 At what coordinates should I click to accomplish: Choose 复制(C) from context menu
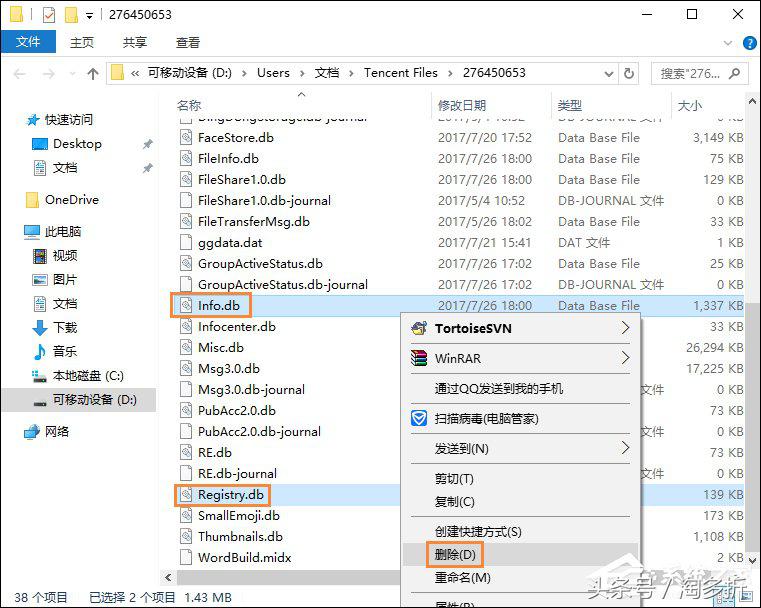pyautogui.click(x=520, y=502)
